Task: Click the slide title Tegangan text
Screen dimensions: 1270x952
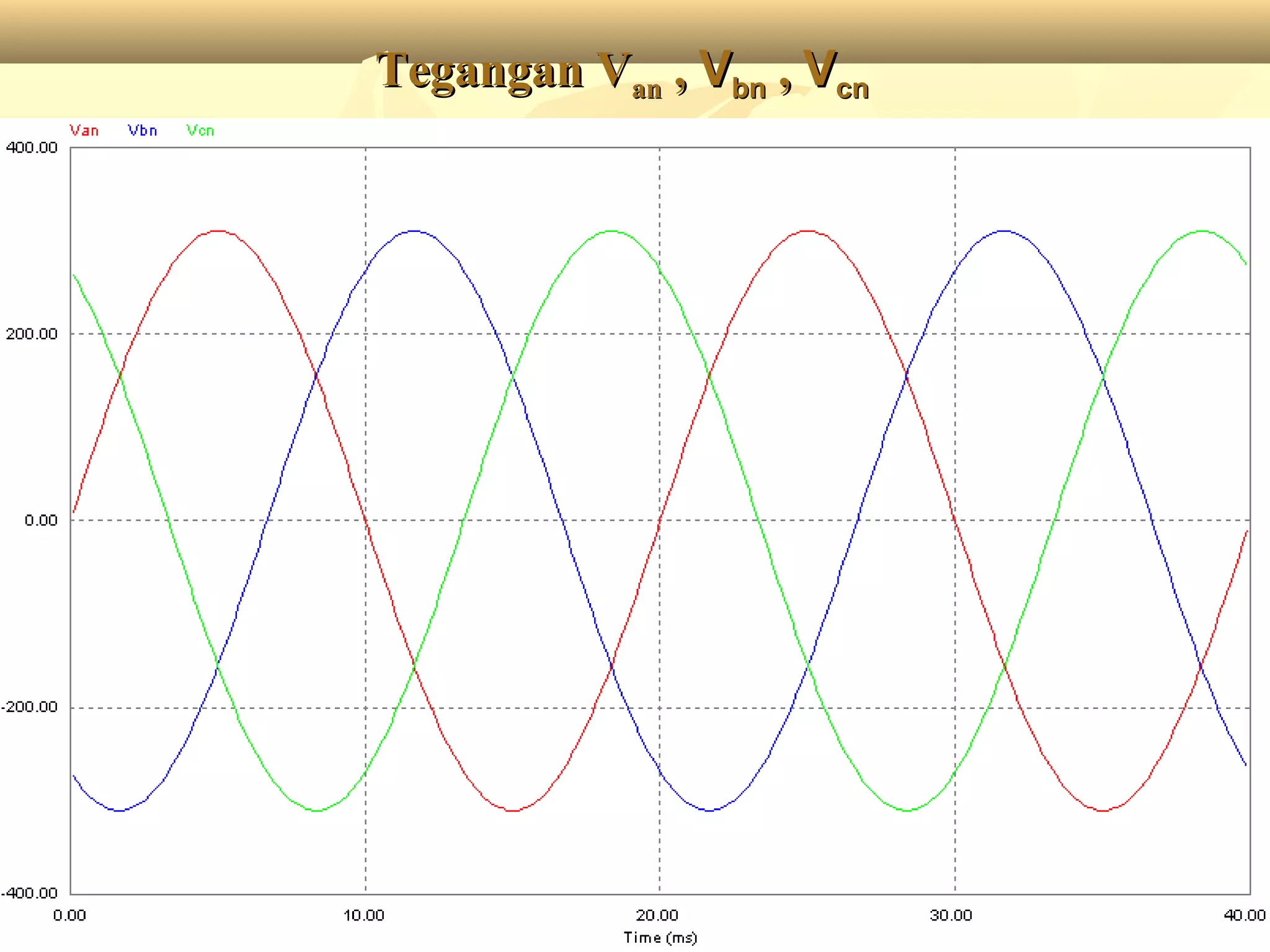Action: tap(480, 71)
